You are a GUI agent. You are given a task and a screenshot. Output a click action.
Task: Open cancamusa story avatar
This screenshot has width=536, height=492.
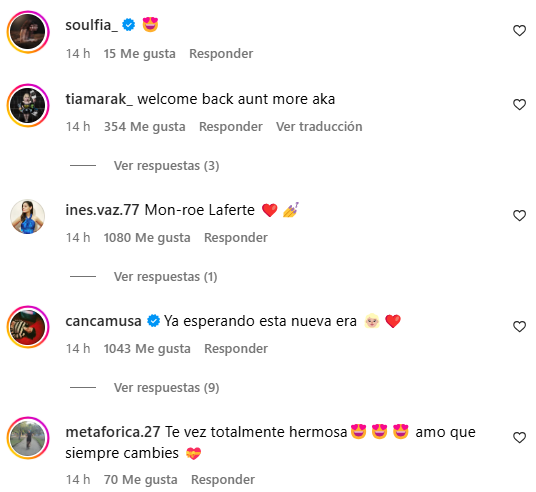[28, 327]
